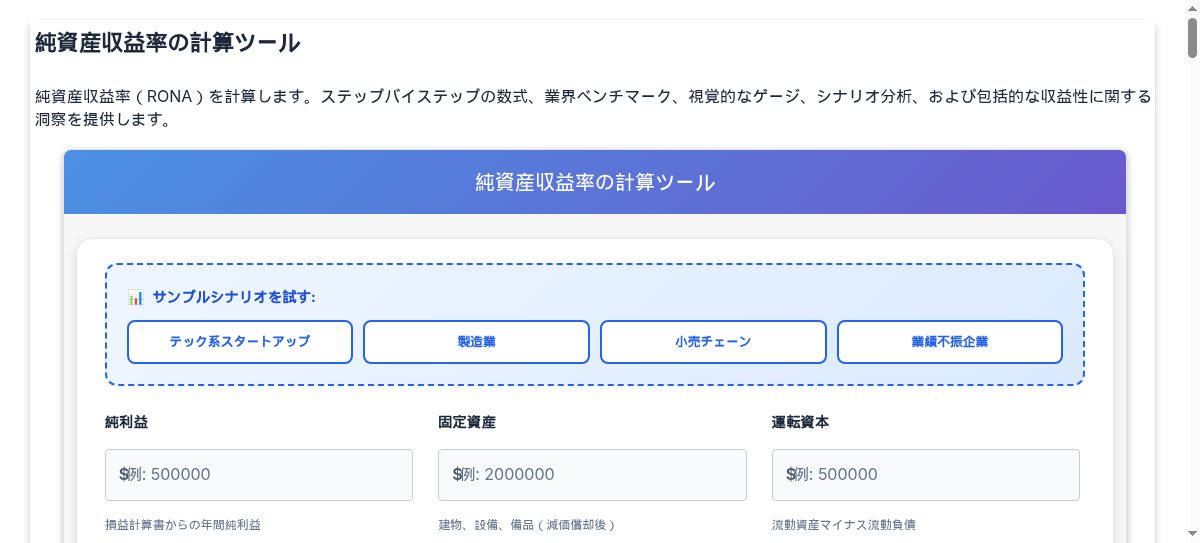
Task: Click the dollar sign in 固定資産 field
Action: [457, 475]
